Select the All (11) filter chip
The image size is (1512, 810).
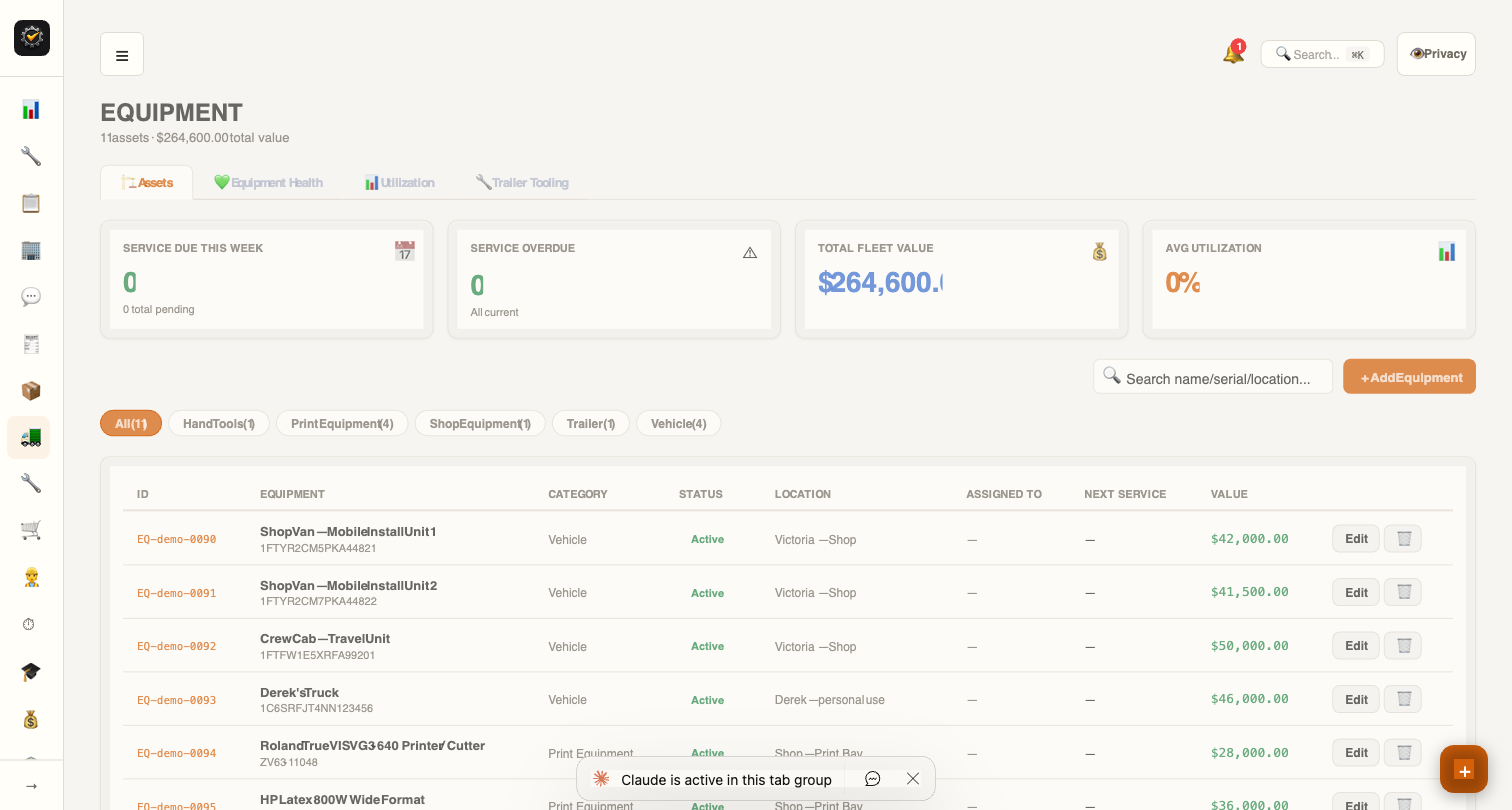[x=131, y=423]
